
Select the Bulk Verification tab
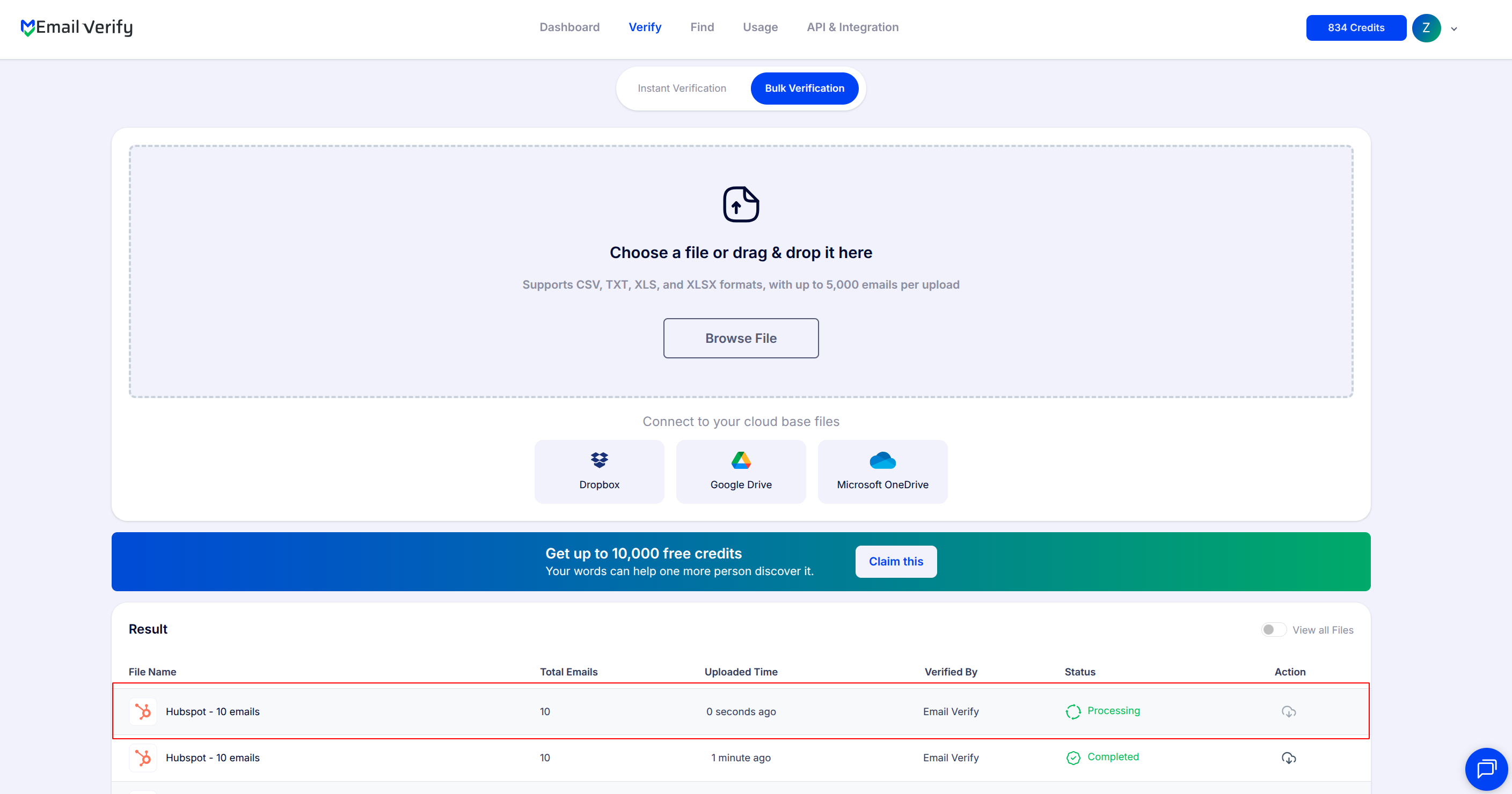804,88
